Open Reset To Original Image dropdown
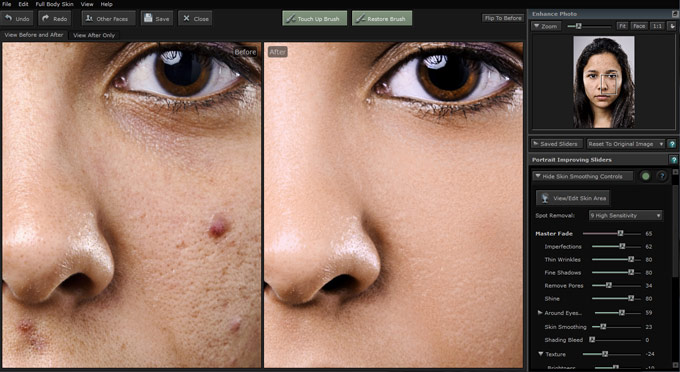This screenshot has height=372, width=680. [626, 144]
